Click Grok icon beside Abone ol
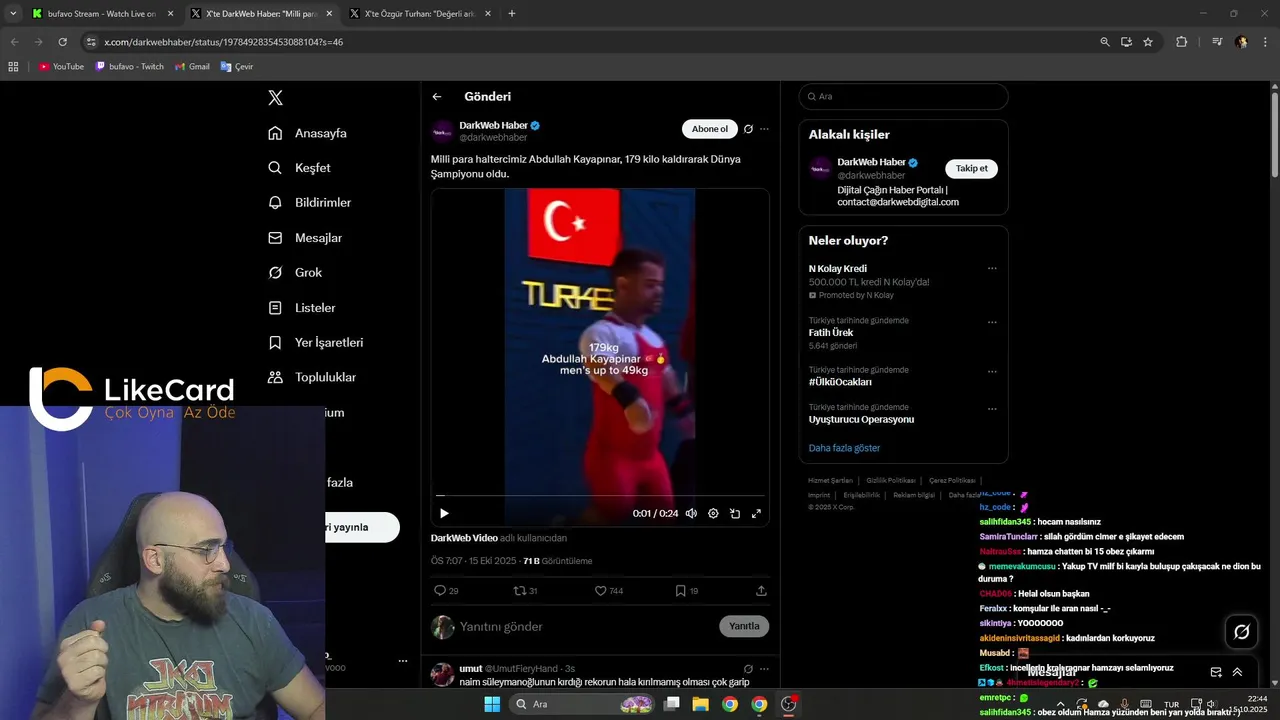This screenshot has width=1280, height=720. (748, 129)
